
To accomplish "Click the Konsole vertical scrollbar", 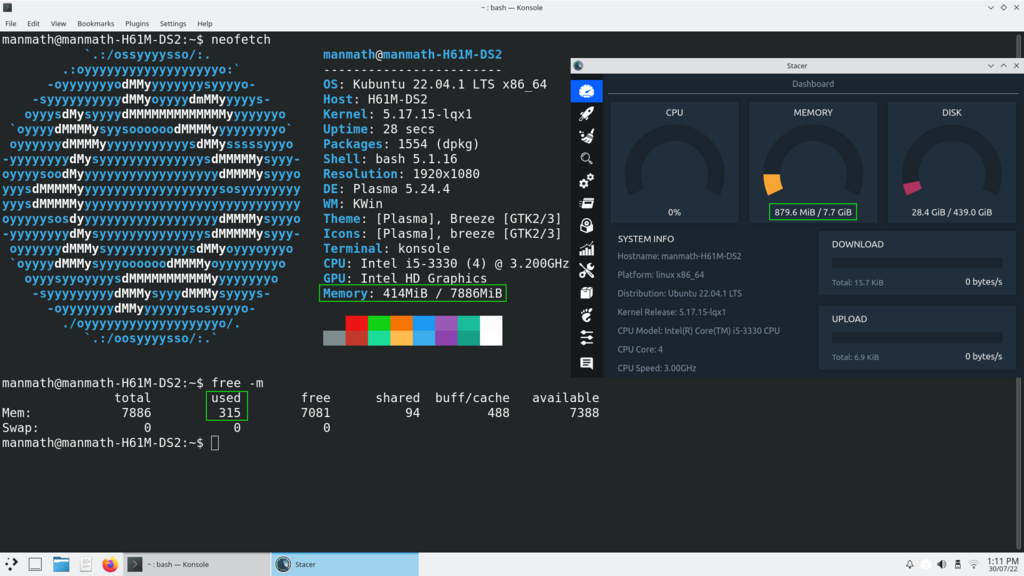I will pyautogui.click(x=1019, y=291).
